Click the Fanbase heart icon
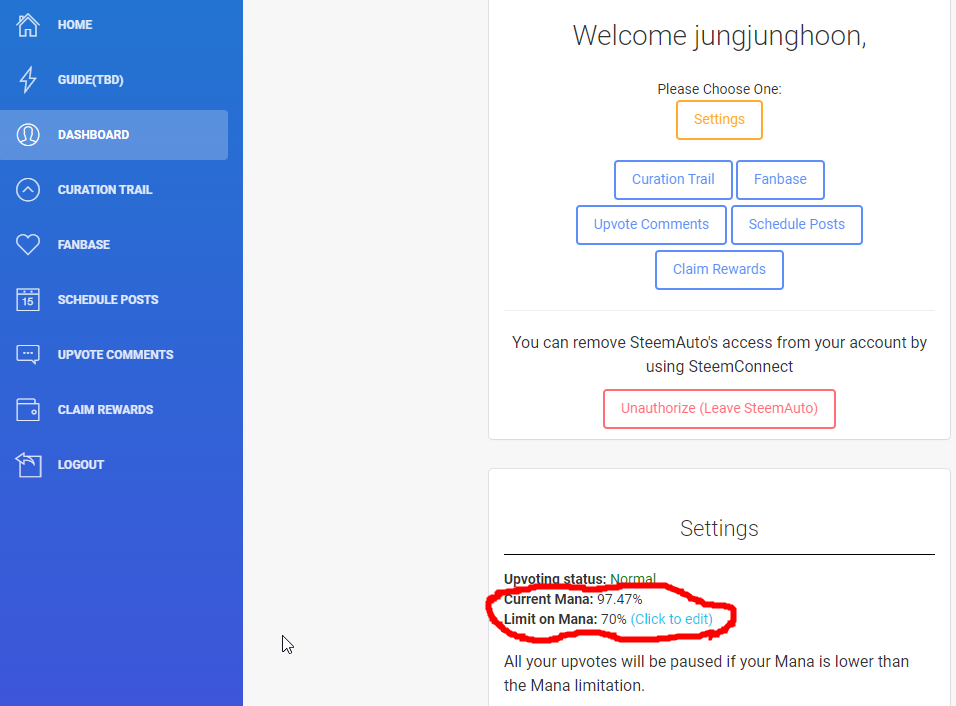Viewport: 956px width, 706px height. (x=28, y=244)
